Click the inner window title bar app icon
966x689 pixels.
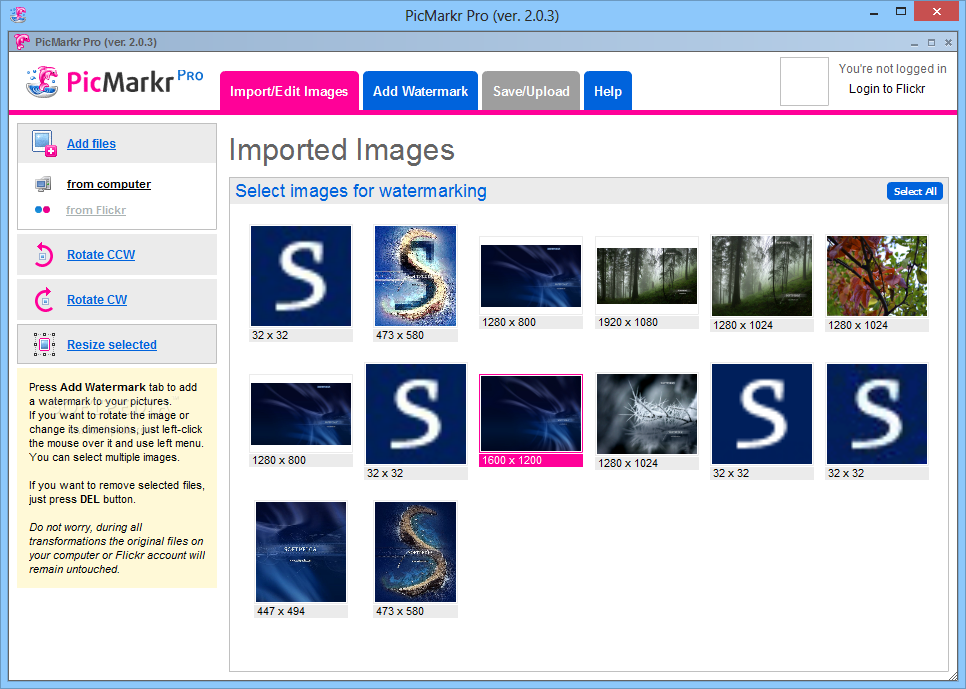pyautogui.click(x=22, y=42)
